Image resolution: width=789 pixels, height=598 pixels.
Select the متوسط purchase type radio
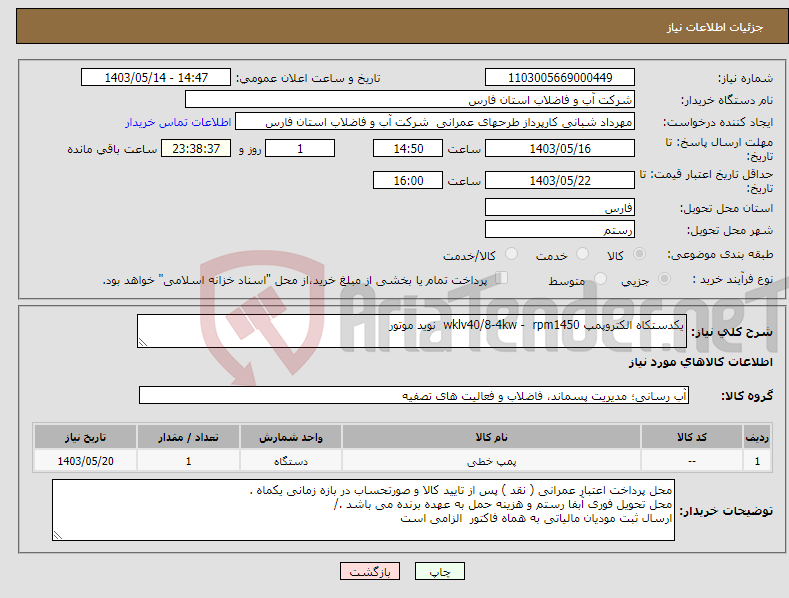tap(600, 279)
